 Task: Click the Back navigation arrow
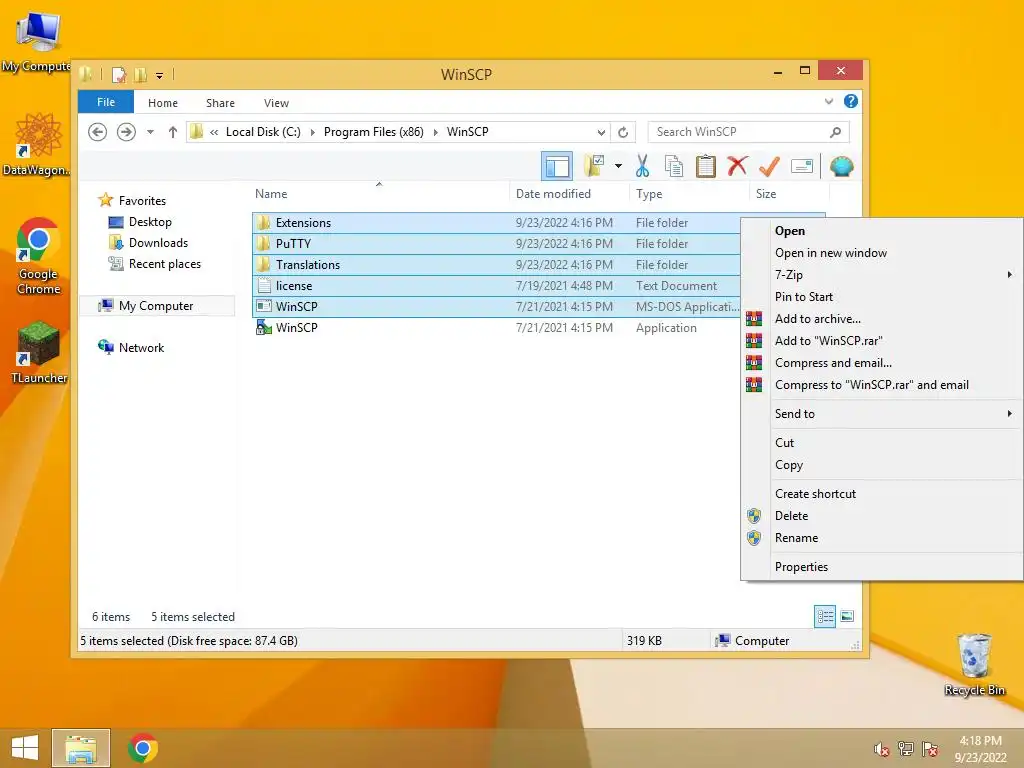(97, 132)
